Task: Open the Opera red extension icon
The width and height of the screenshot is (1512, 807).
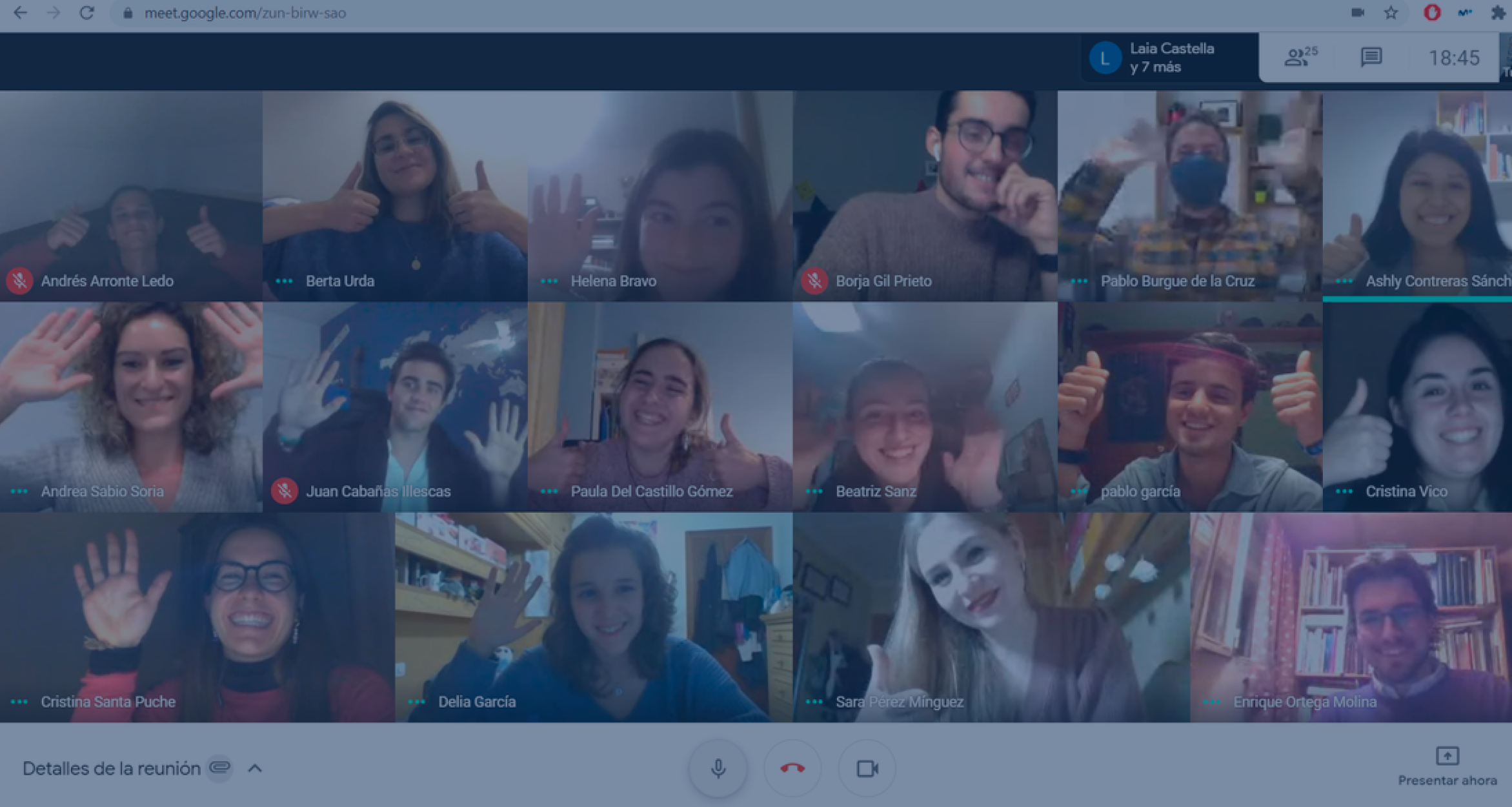Action: [x=1432, y=12]
